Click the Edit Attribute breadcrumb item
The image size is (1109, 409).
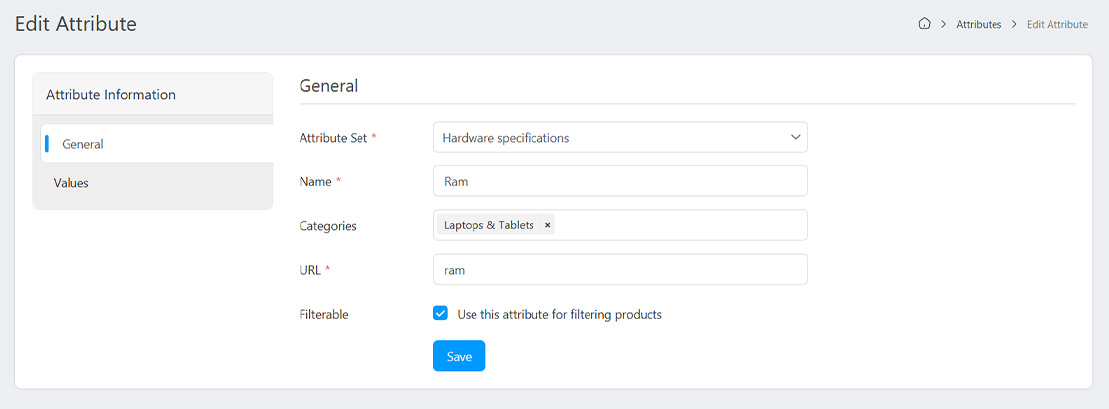point(1057,24)
